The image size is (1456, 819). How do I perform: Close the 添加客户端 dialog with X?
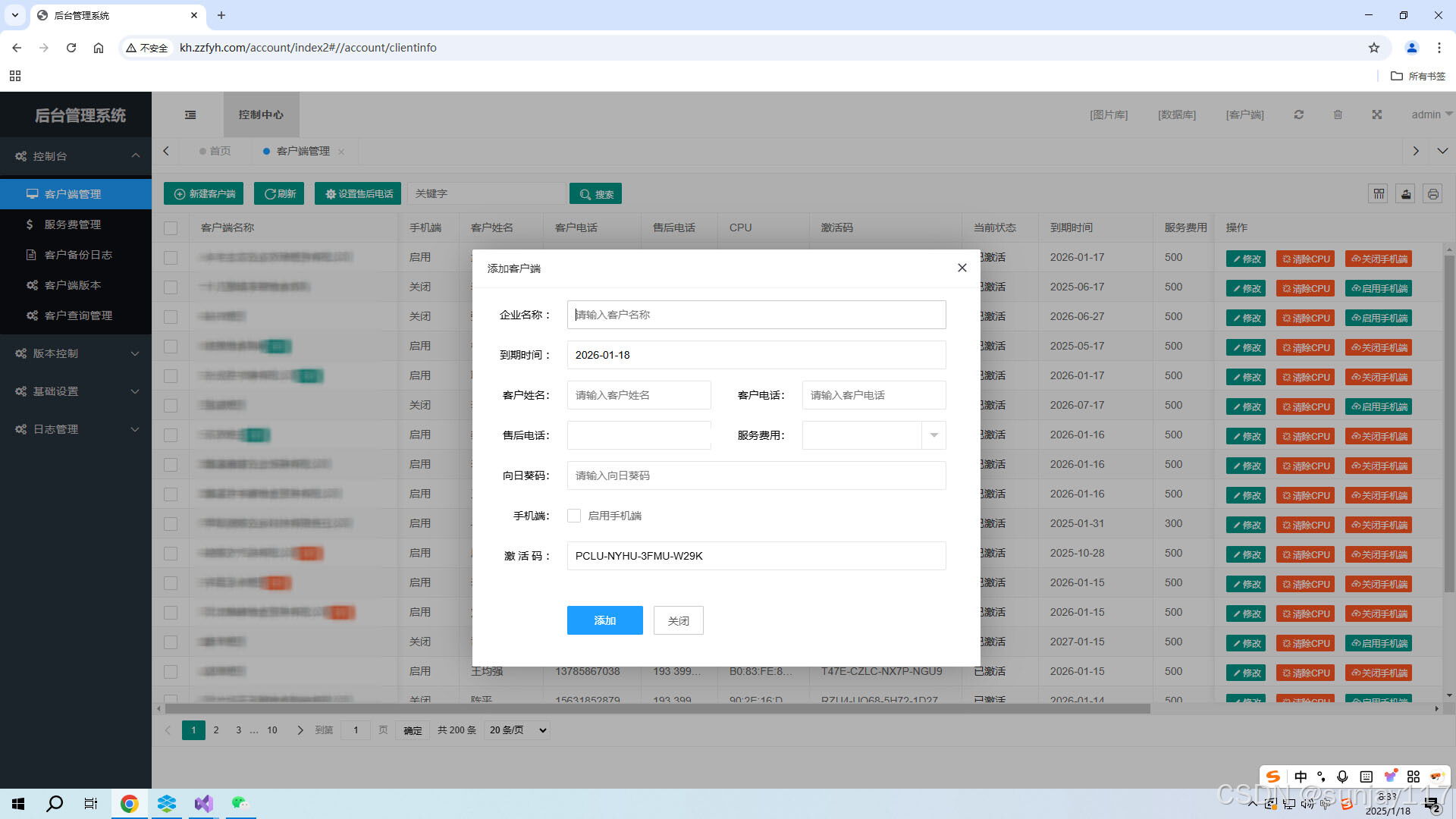pos(962,268)
